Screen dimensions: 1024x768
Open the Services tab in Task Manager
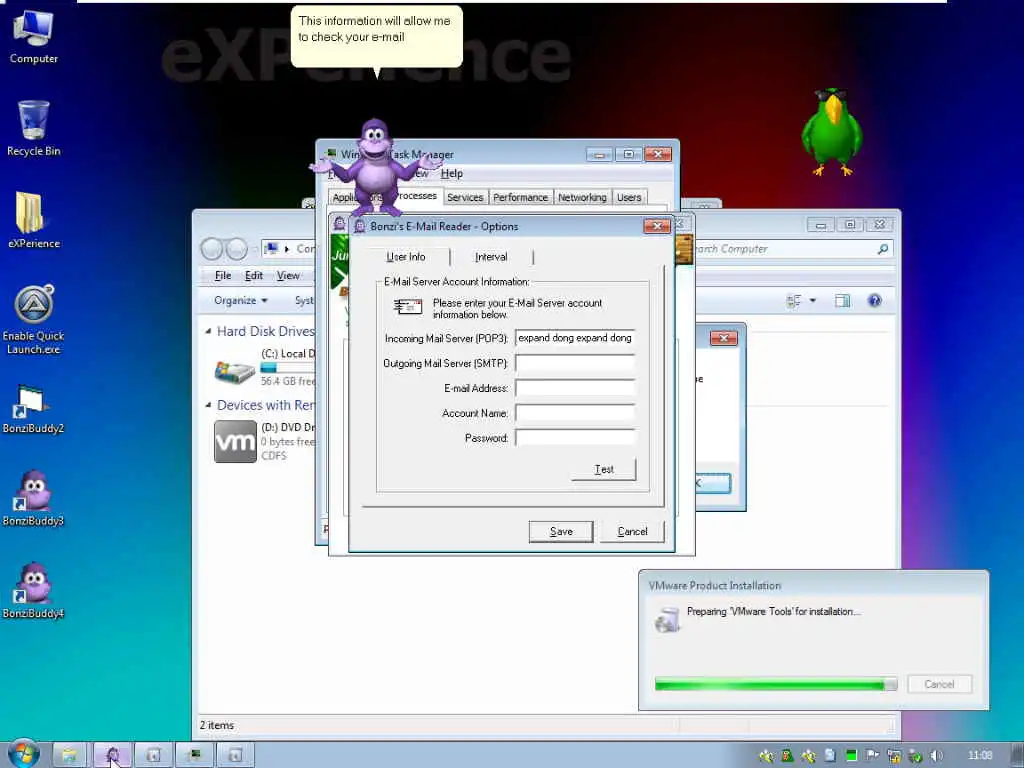465,197
